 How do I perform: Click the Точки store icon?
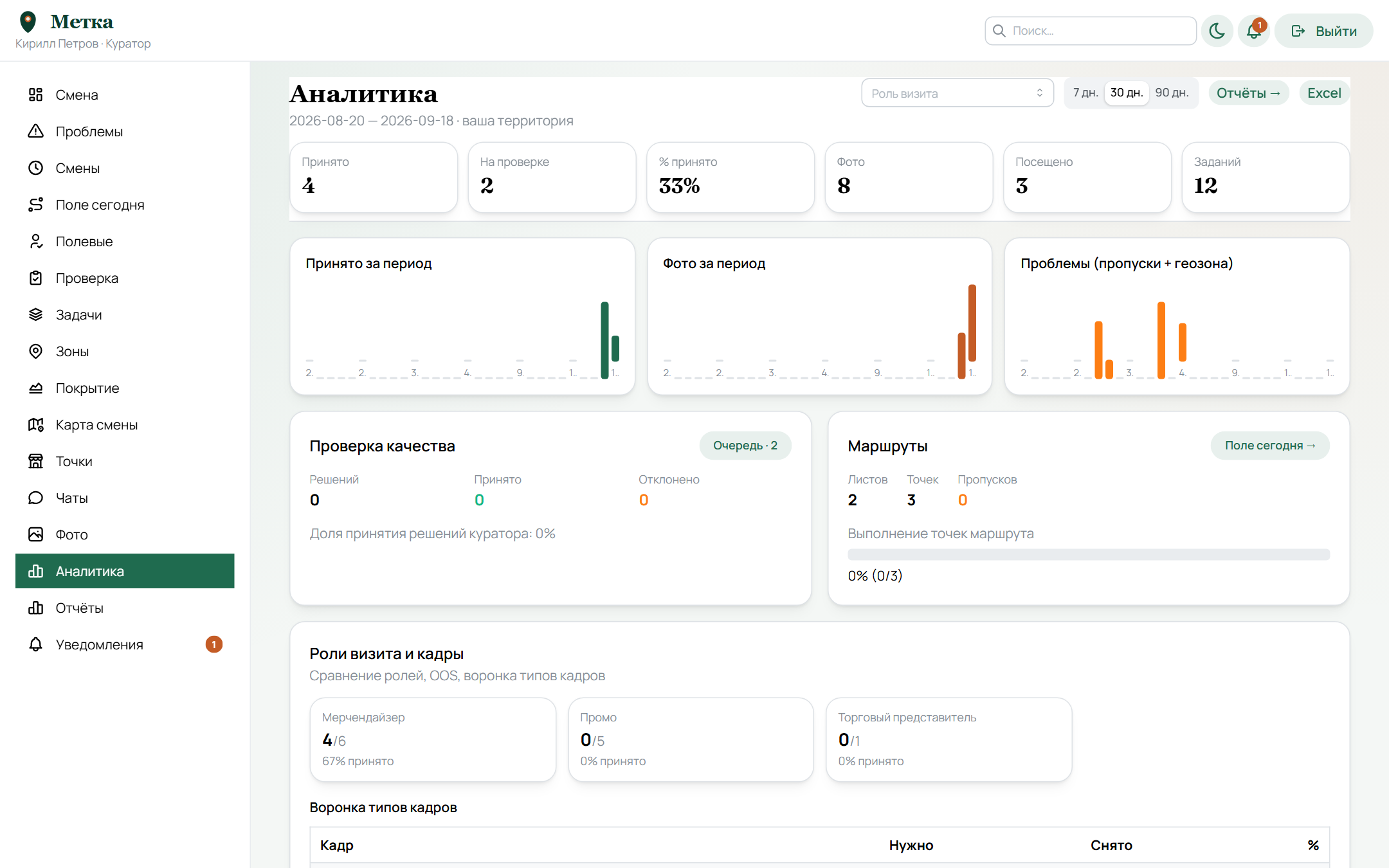[35, 461]
